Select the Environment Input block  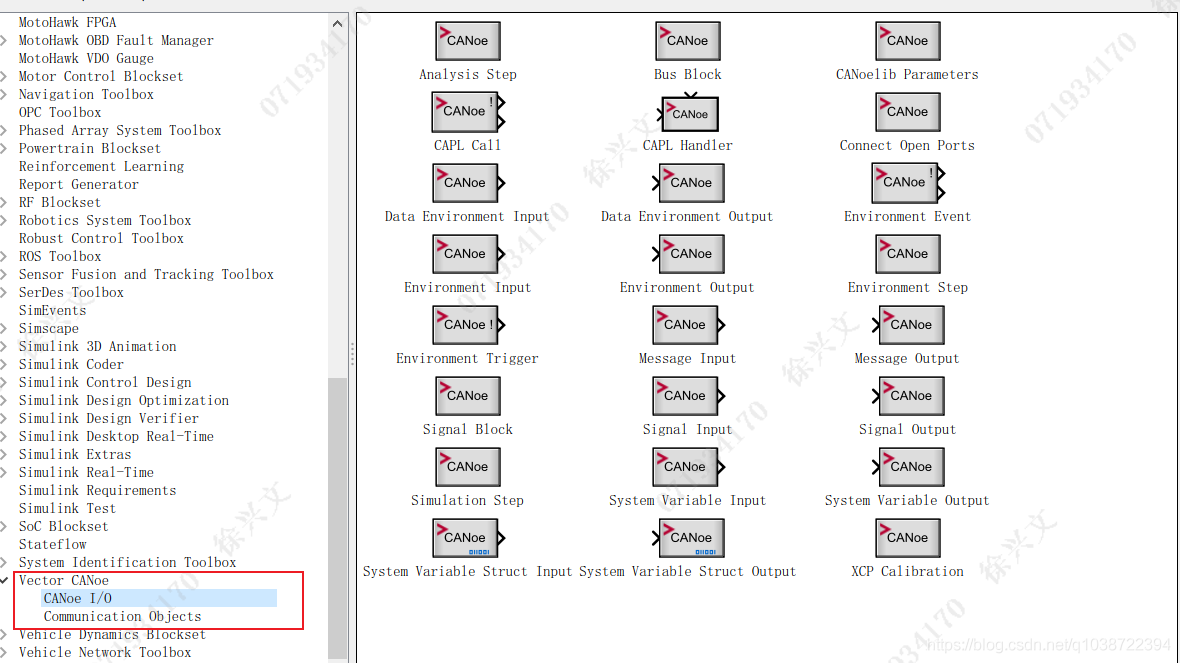pyautogui.click(x=467, y=254)
